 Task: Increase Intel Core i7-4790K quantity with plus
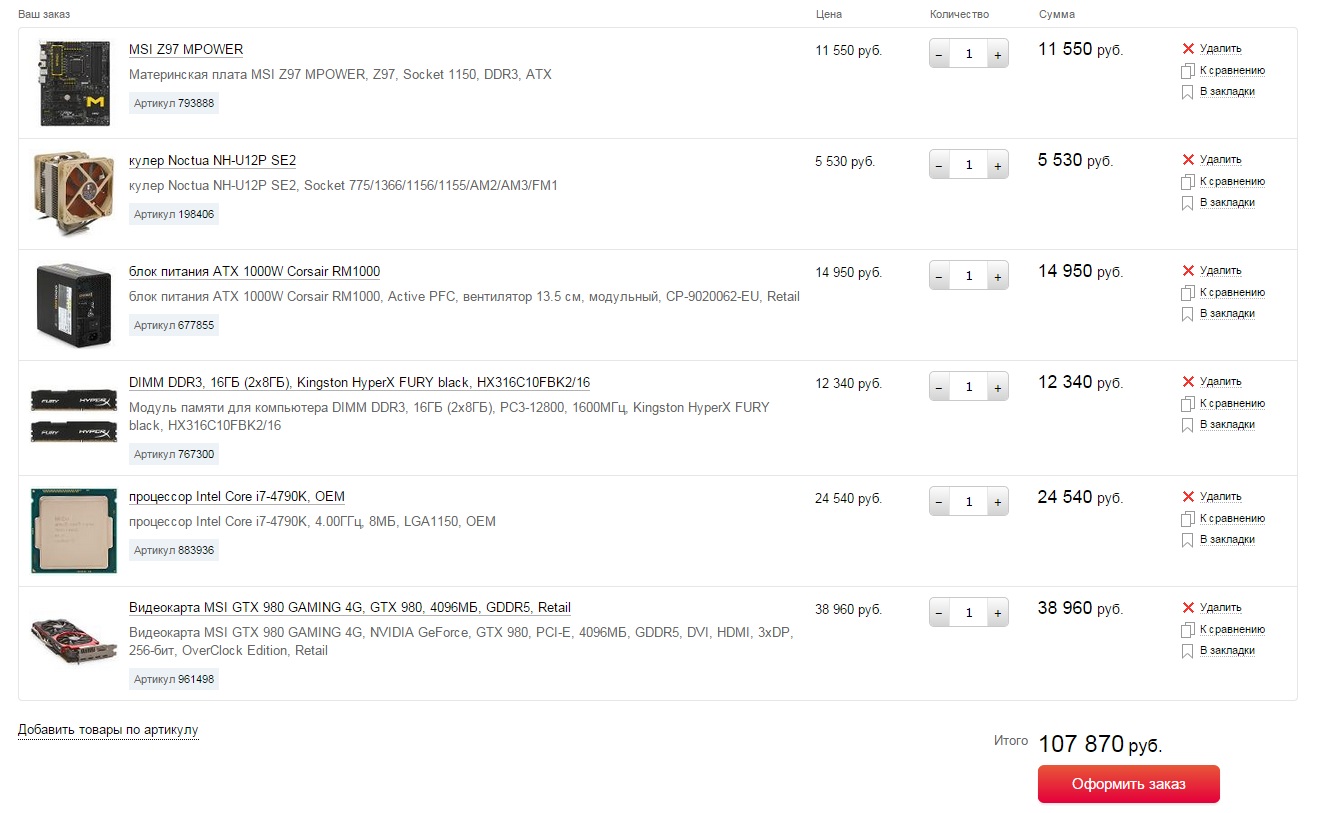coord(997,502)
